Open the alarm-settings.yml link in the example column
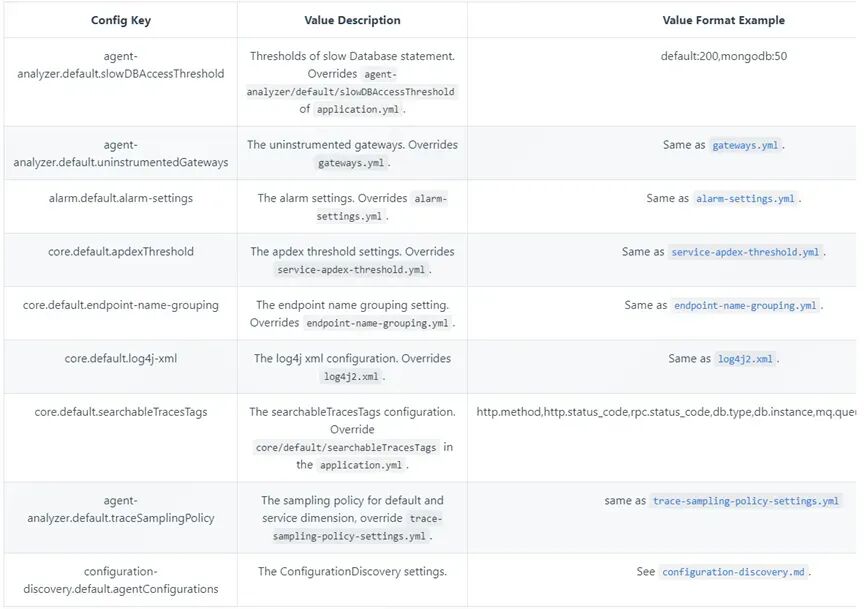The image size is (865, 609). click(746, 198)
